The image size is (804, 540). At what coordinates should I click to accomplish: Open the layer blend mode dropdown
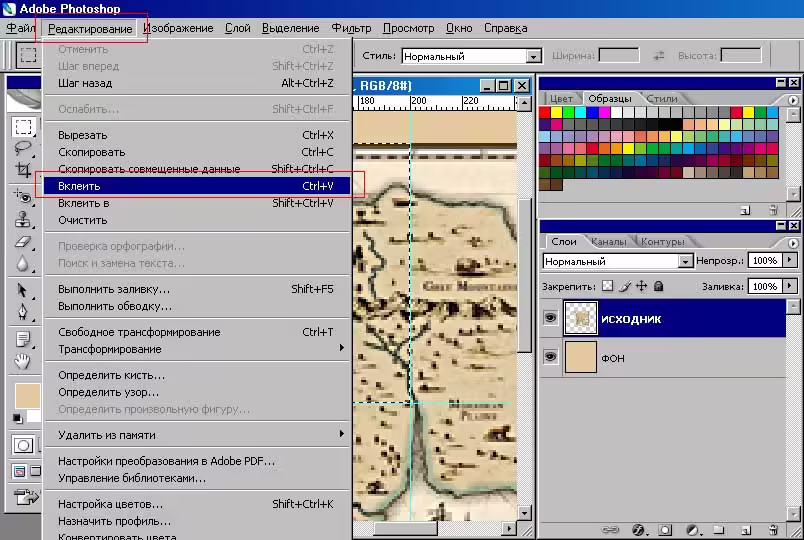[617, 261]
